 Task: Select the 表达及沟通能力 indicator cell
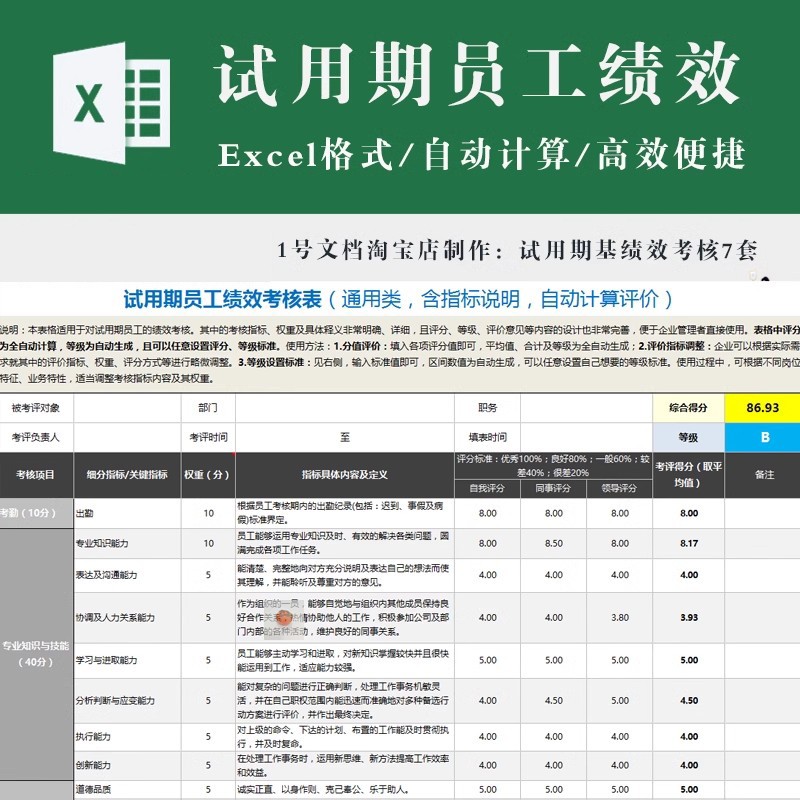(128, 575)
